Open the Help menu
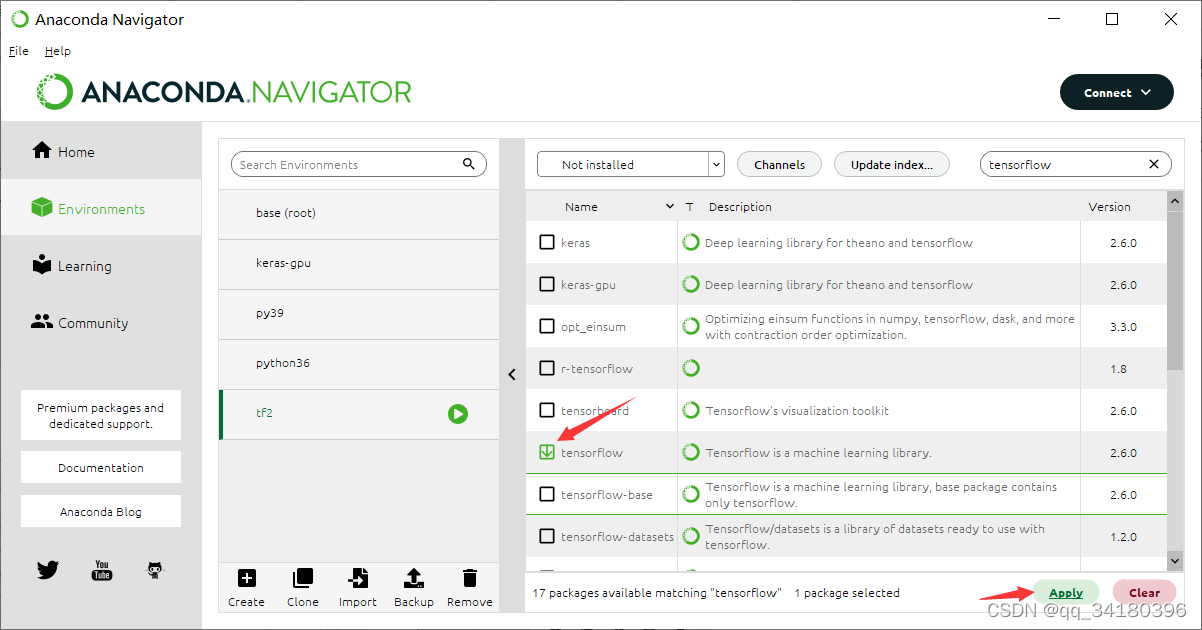This screenshot has width=1202, height=630. (58, 51)
